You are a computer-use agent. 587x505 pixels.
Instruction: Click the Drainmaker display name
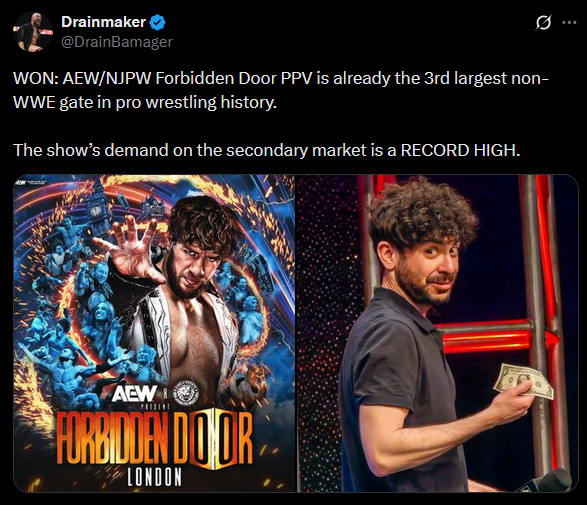click(x=103, y=22)
